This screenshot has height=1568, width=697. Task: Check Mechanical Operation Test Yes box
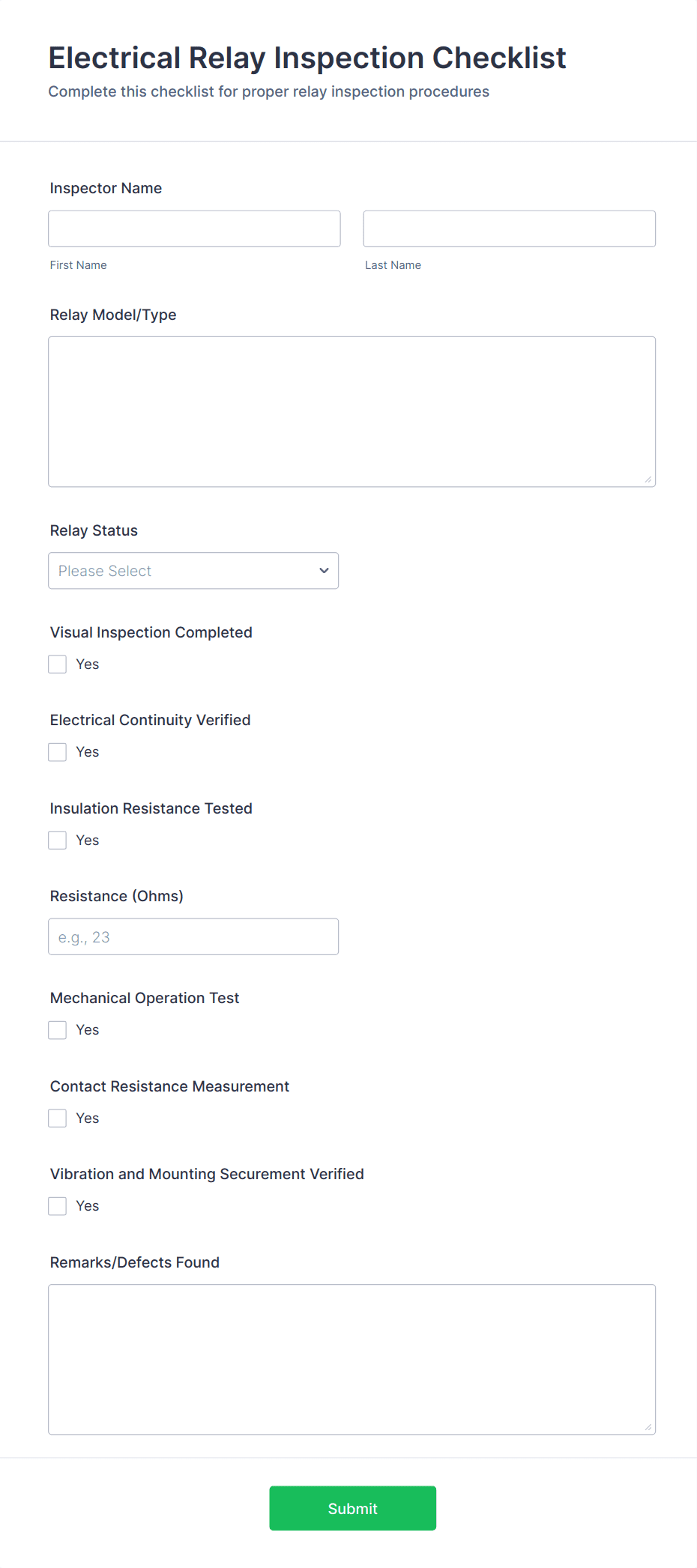[x=58, y=1030]
